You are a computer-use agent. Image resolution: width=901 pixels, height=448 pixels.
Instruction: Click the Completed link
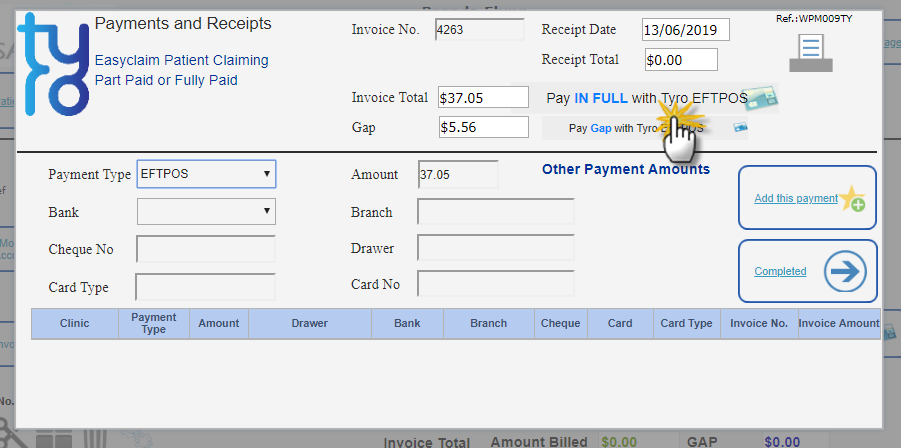780,271
